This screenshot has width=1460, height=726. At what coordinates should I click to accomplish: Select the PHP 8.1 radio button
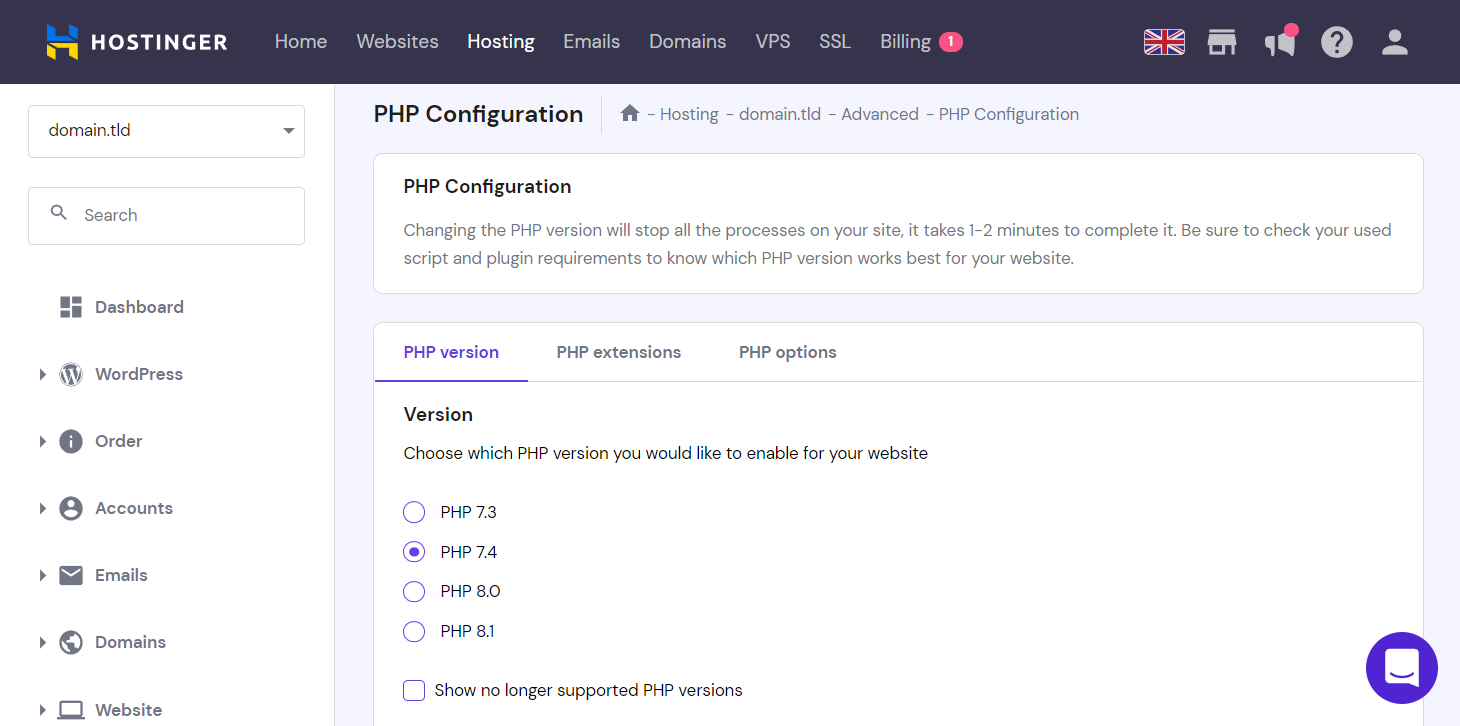(x=414, y=631)
